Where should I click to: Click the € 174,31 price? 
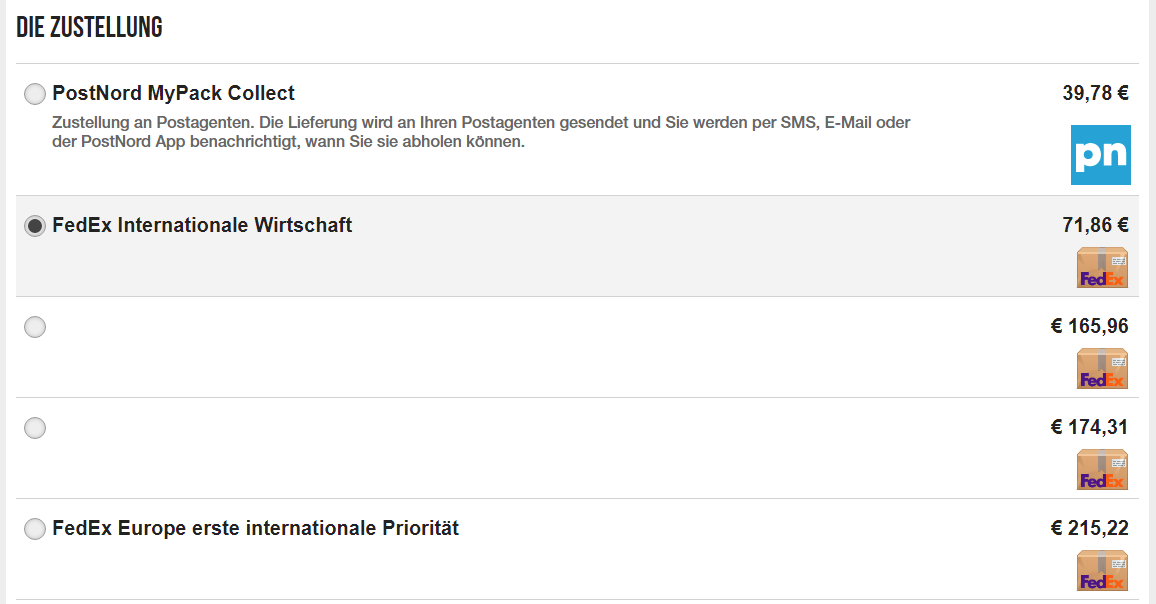[x=1090, y=427]
